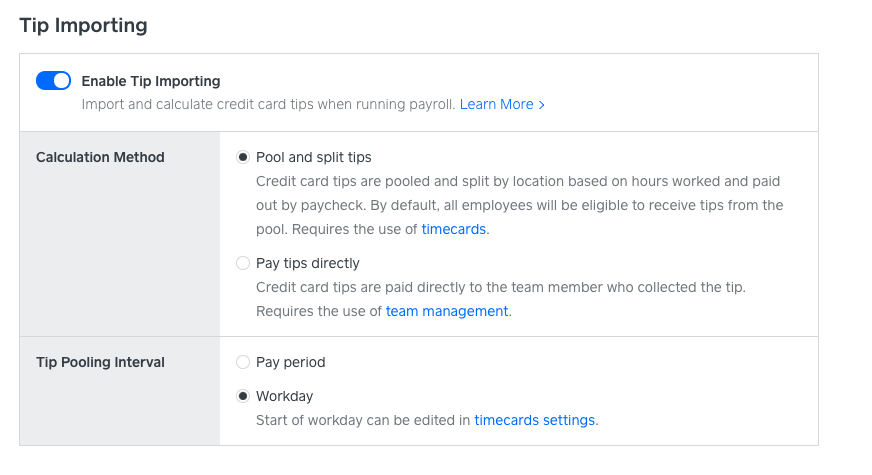Choose Pay period as pooling interval
Image resolution: width=872 pixels, height=475 pixels.
coord(243,362)
